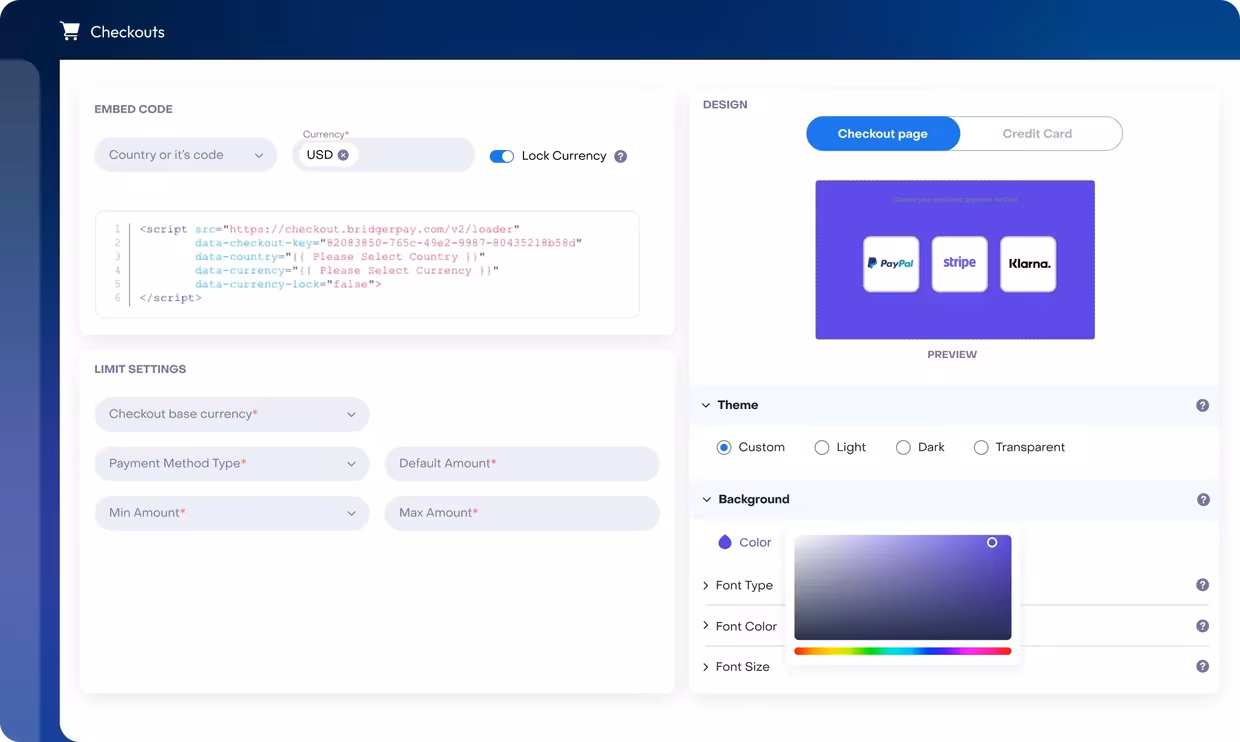Open the Payment Method Type dropdown
1240x742 pixels.
tap(232, 463)
